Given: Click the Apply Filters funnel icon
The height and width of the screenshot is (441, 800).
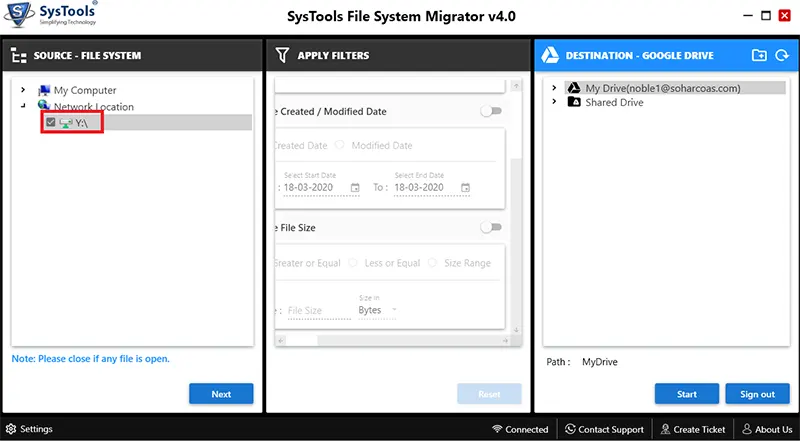Looking at the screenshot, I should click(282, 55).
